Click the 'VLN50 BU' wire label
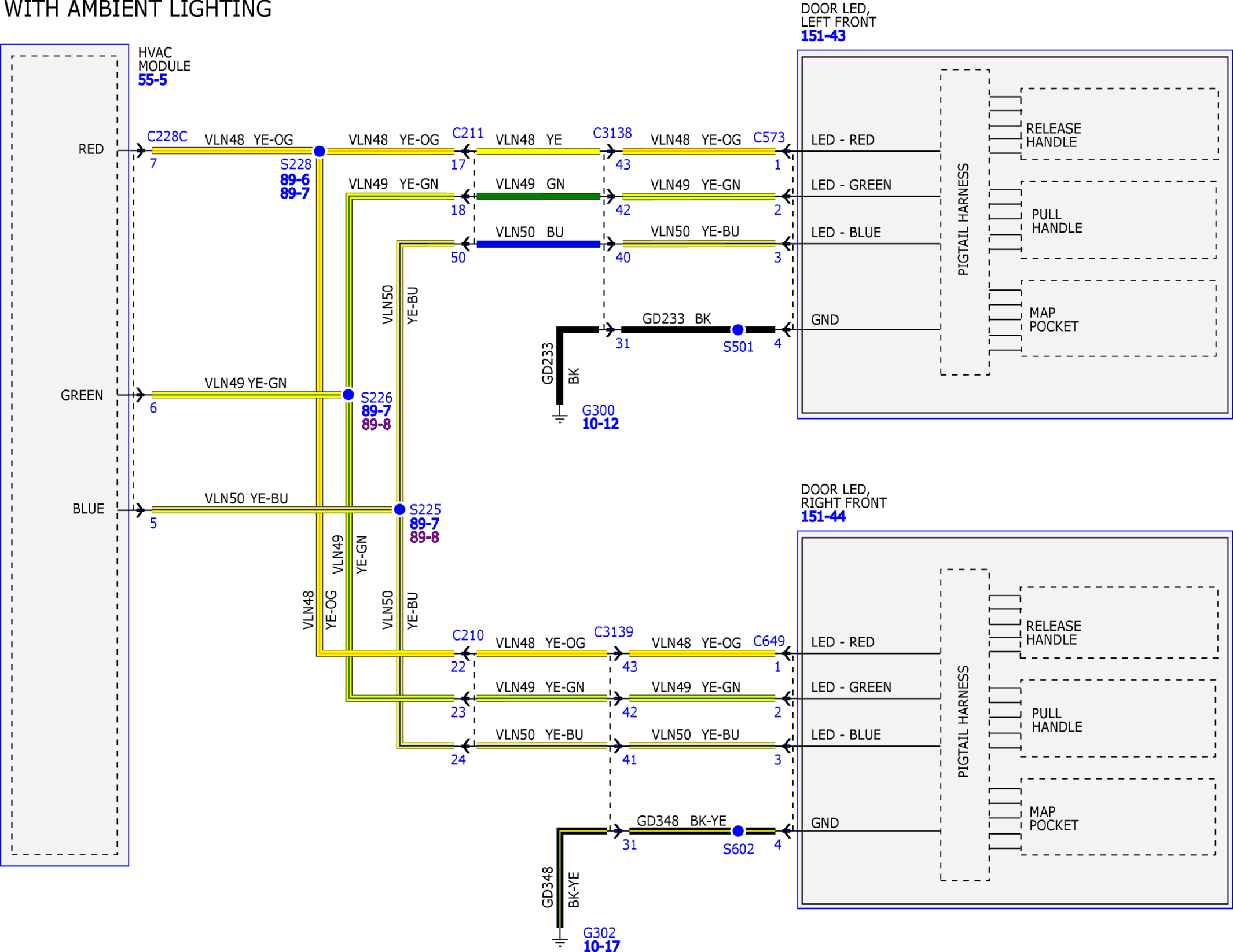 [x=529, y=232]
